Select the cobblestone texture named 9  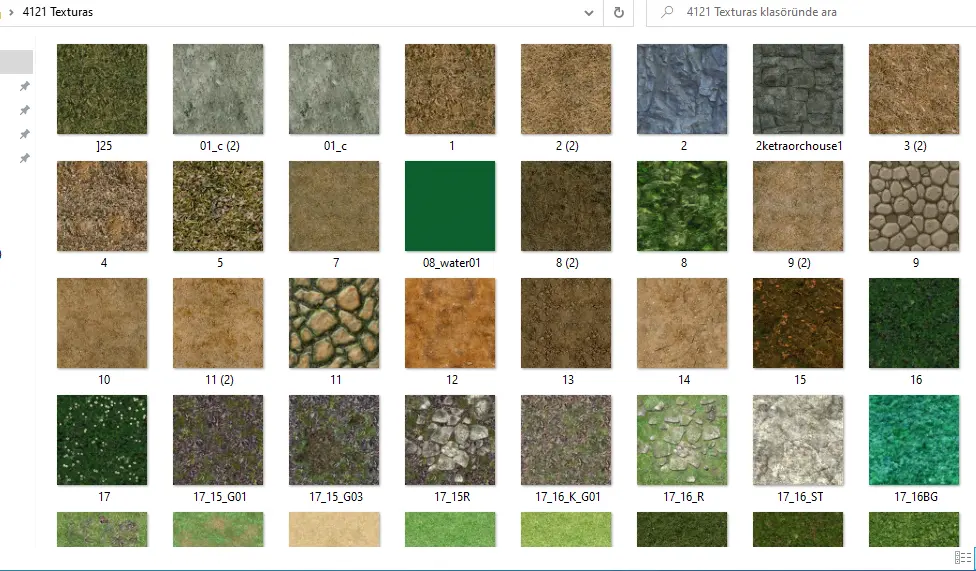pyautogui.click(x=914, y=206)
